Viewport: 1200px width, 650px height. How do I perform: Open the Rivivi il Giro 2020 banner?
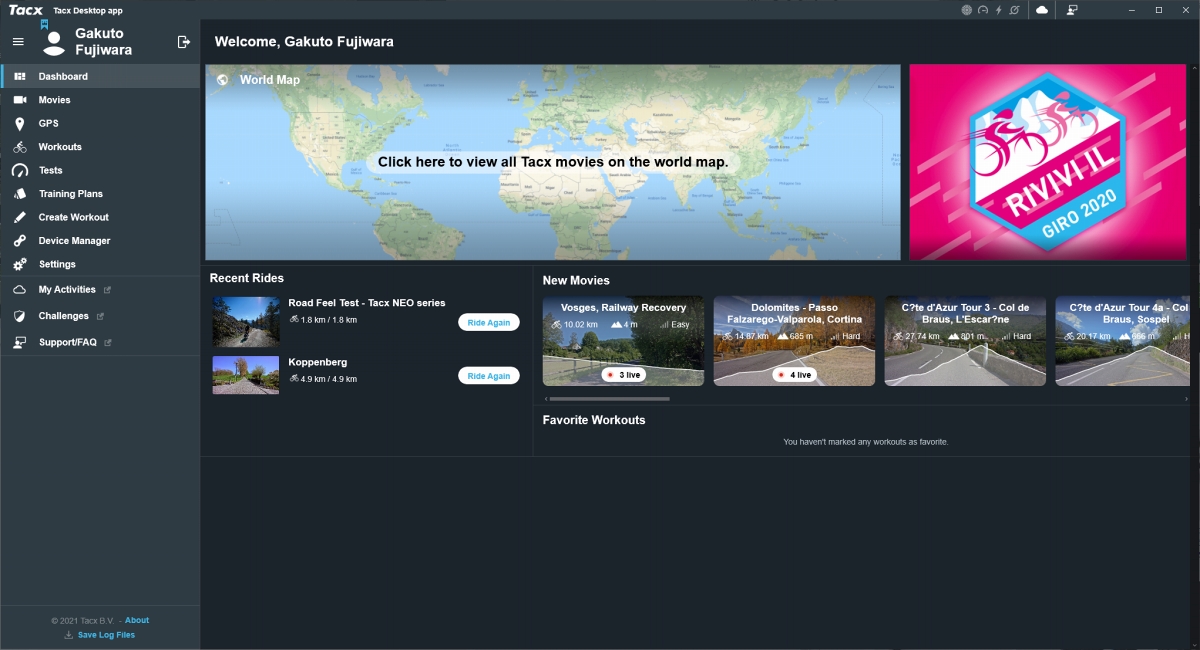(1049, 163)
